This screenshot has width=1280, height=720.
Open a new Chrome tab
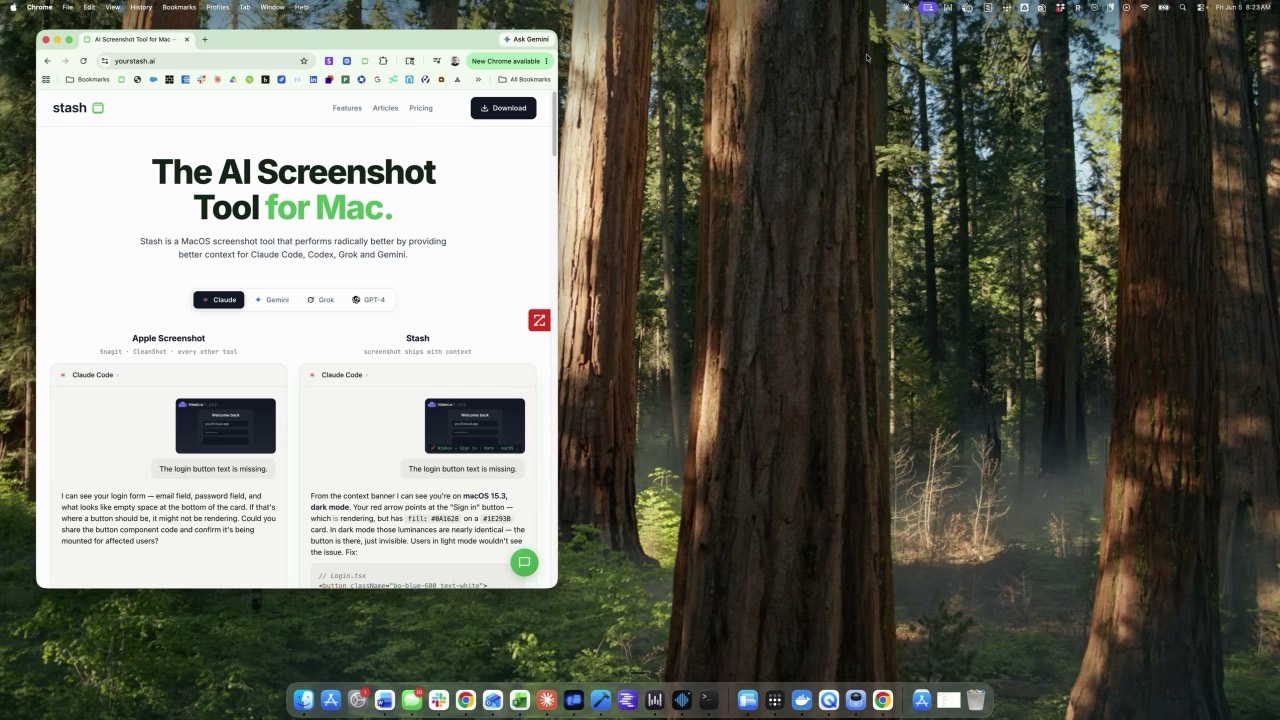pos(205,40)
